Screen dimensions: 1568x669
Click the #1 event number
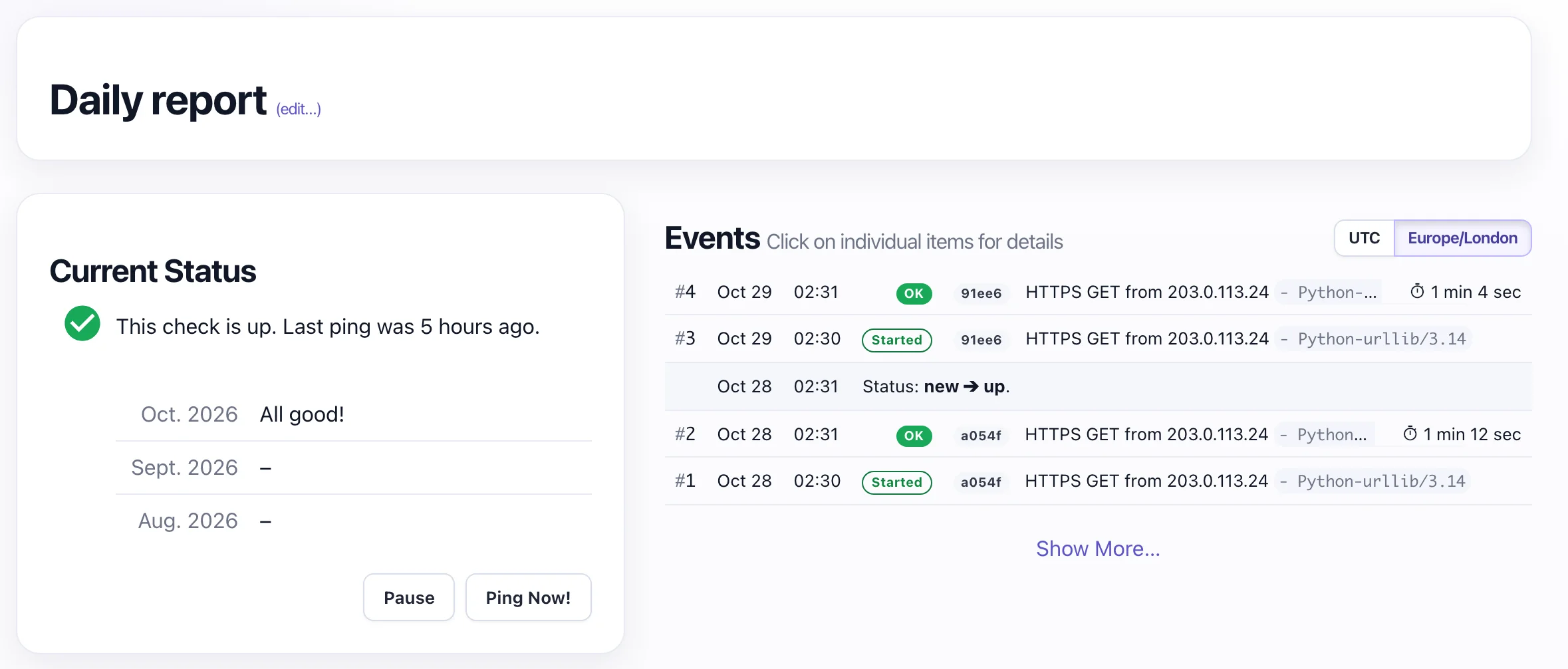[x=685, y=481]
